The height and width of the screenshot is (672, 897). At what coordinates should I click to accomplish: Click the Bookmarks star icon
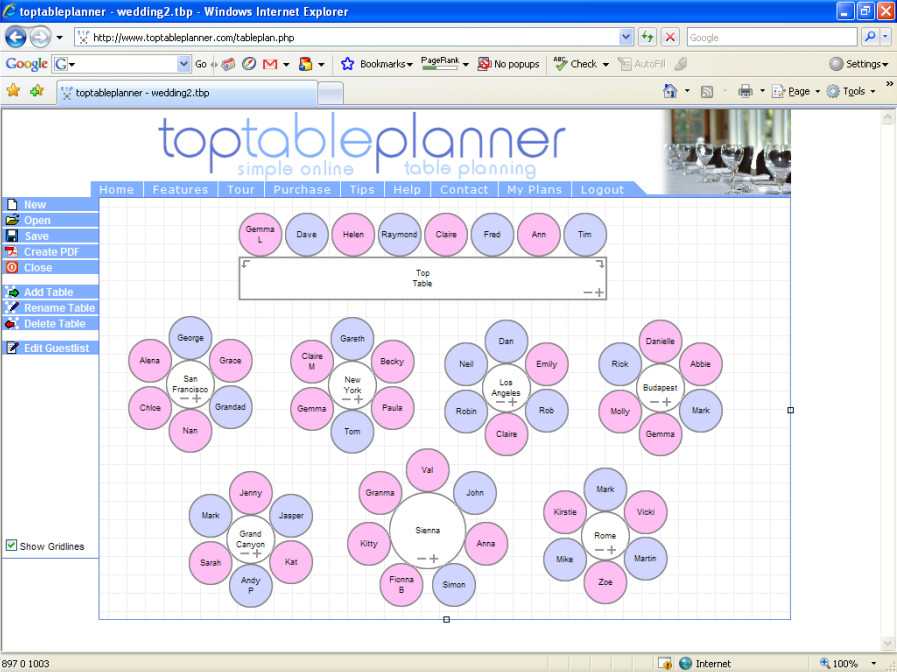pyautogui.click(x=347, y=64)
